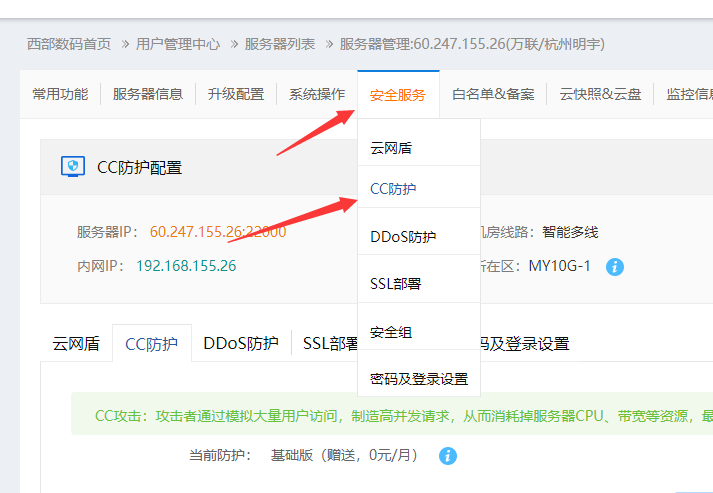
Task: Navigate to 服务器列表 breadcrumb link
Action: tap(280, 44)
